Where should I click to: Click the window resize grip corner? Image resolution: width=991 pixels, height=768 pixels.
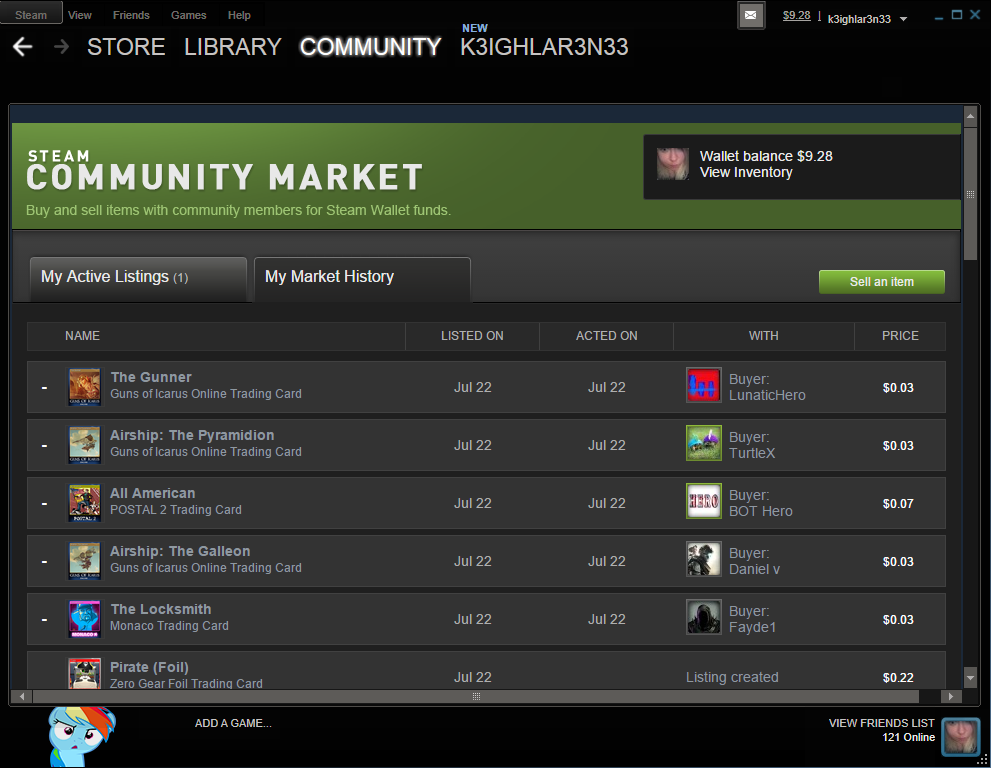point(983,760)
